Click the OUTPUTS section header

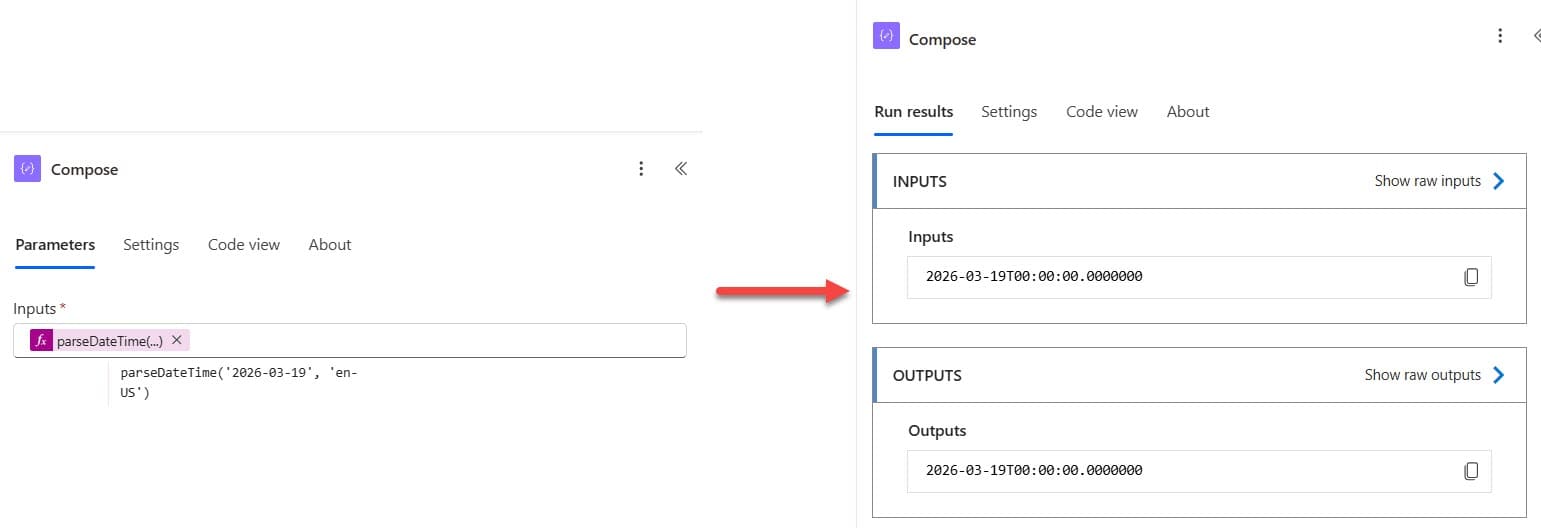click(x=1200, y=375)
